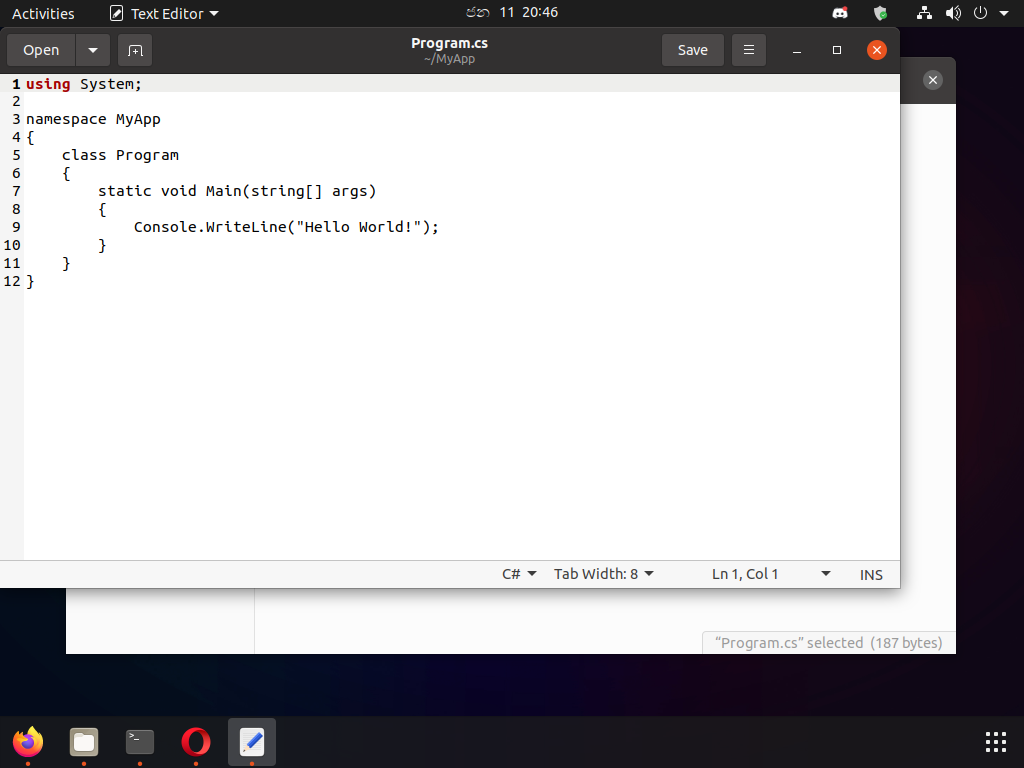
Task: Open the Text Editor app menu
Action: tap(164, 13)
